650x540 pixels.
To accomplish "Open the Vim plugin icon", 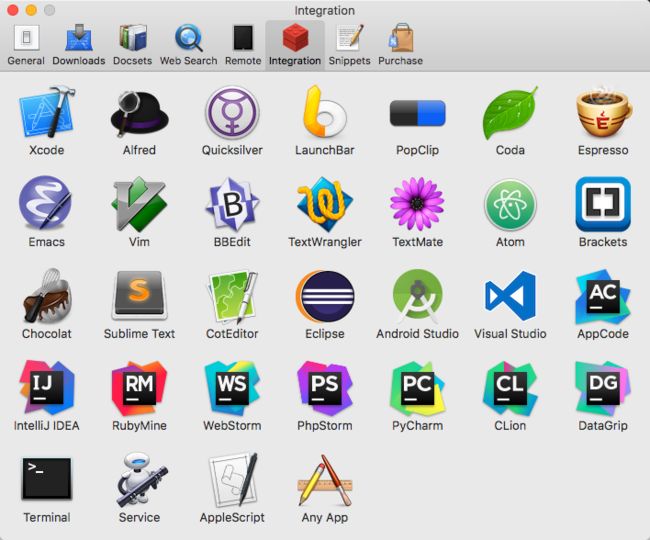I will point(139,203).
